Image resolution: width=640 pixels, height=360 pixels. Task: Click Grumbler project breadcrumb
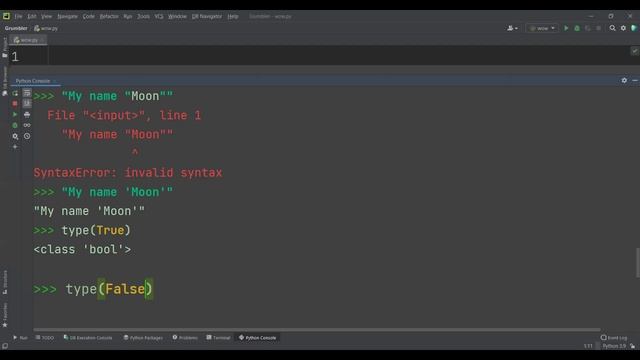click(x=16, y=28)
